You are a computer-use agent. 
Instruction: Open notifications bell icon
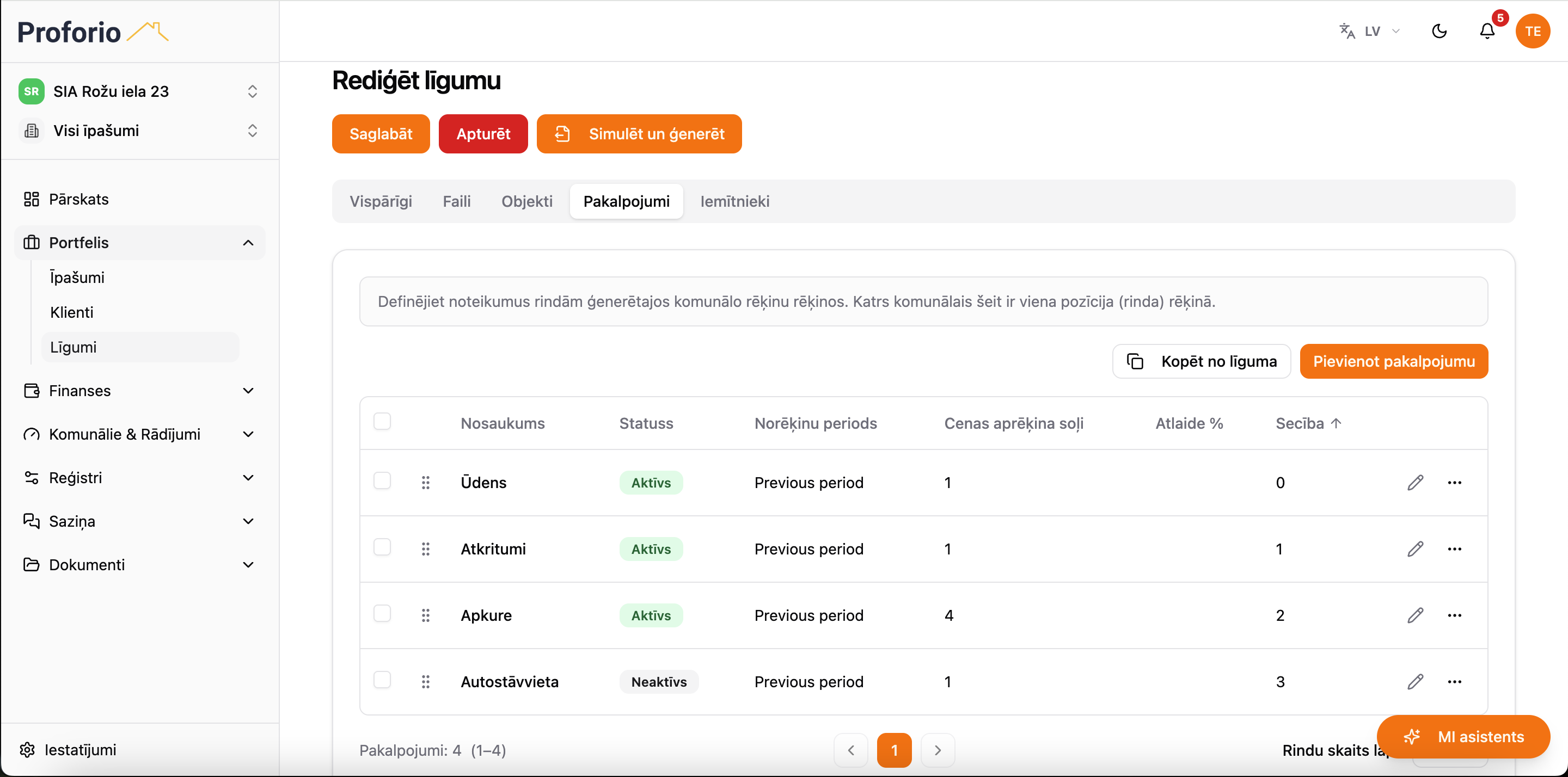[x=1487, y=31]
